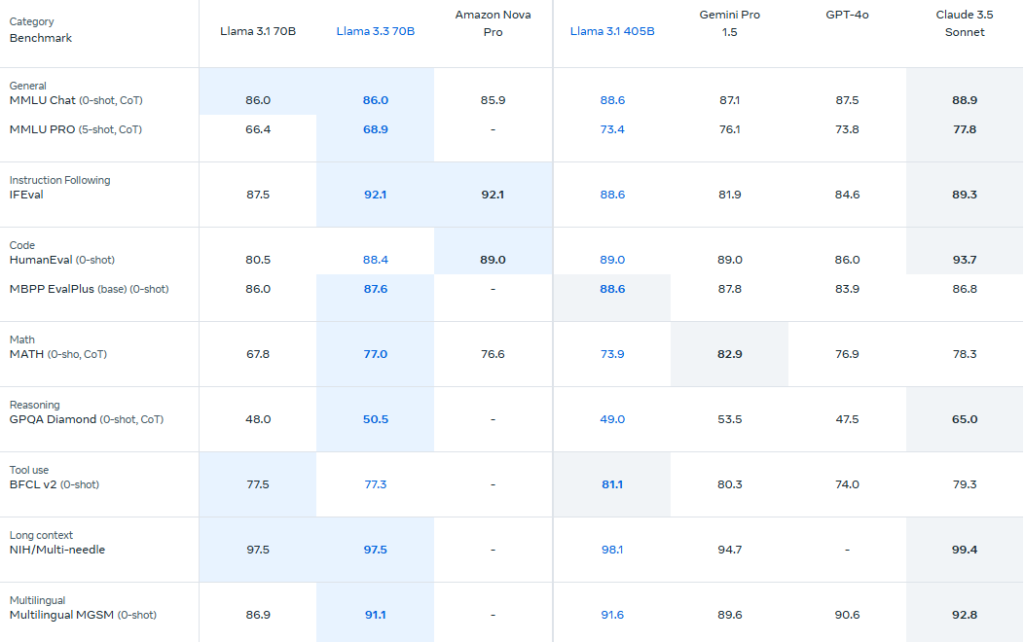Screen dimensions: 1024x642
Task: Click the MBPP EvalPlus (base) row label
Action: [x=89, y=289]
